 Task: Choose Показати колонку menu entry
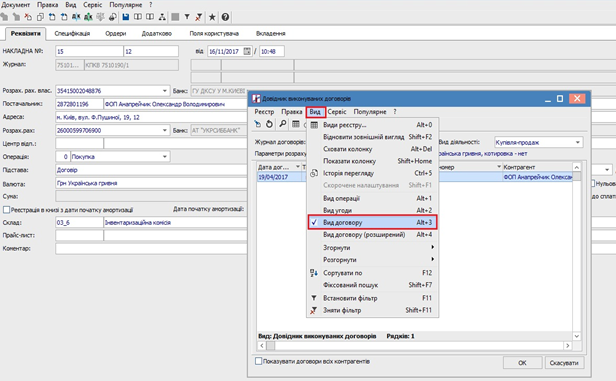372,161
